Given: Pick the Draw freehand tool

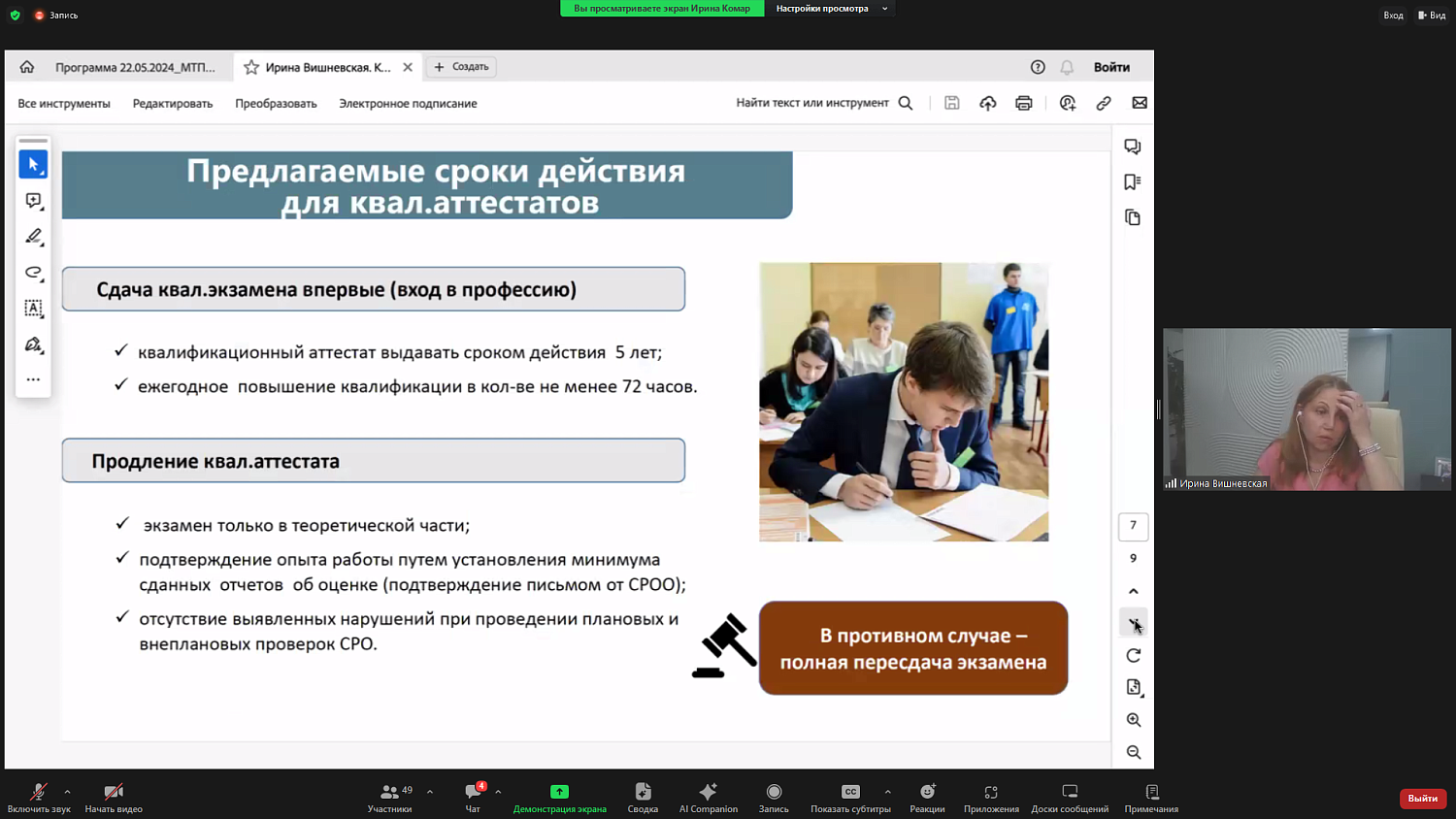Looking at the screenshot, I should tap(33, 273).
